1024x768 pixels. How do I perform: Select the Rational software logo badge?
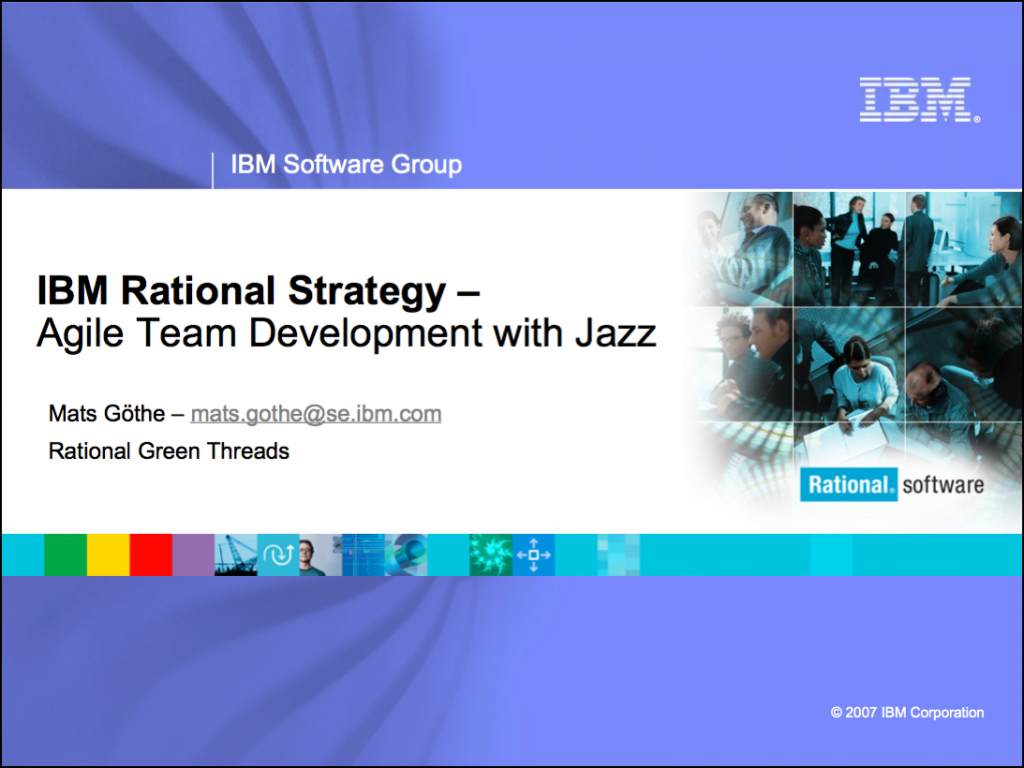892,485
